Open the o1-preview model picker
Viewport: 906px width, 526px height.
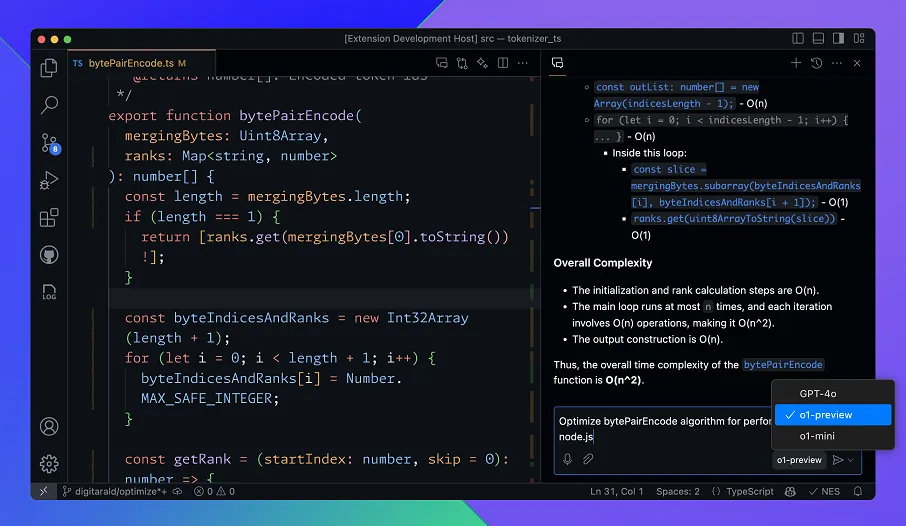pos(799,460)
